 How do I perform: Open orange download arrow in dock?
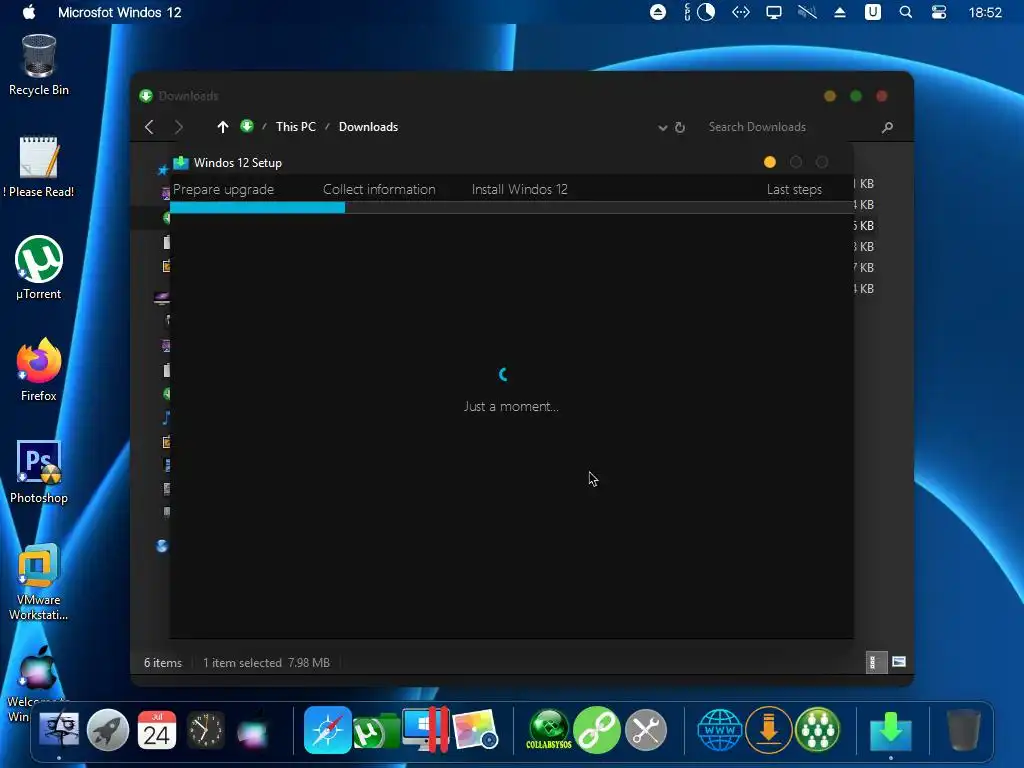coord(769,729)
